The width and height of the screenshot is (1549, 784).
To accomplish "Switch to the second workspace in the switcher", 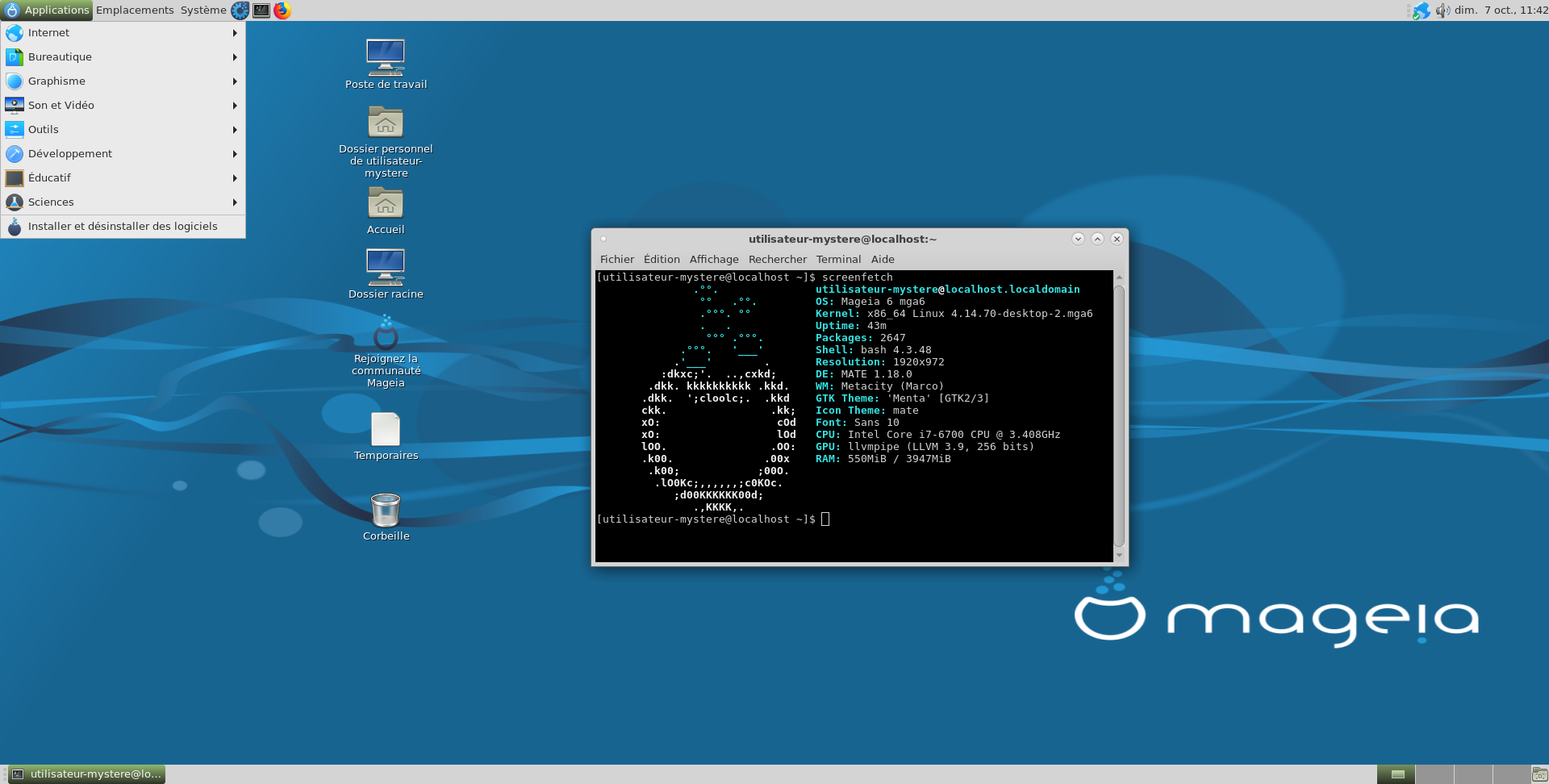I will (x=1434, y=774).
